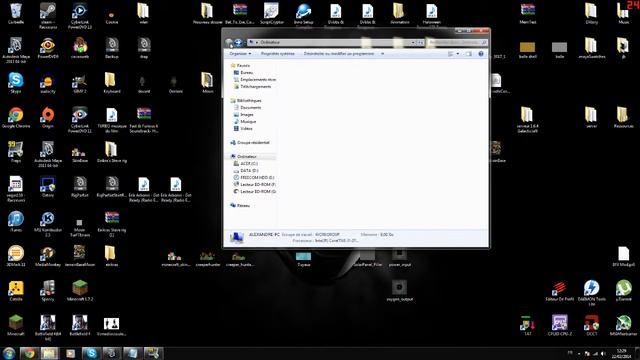Select Bureau under Favoris

pyautogui.click(x=243, y=73)
